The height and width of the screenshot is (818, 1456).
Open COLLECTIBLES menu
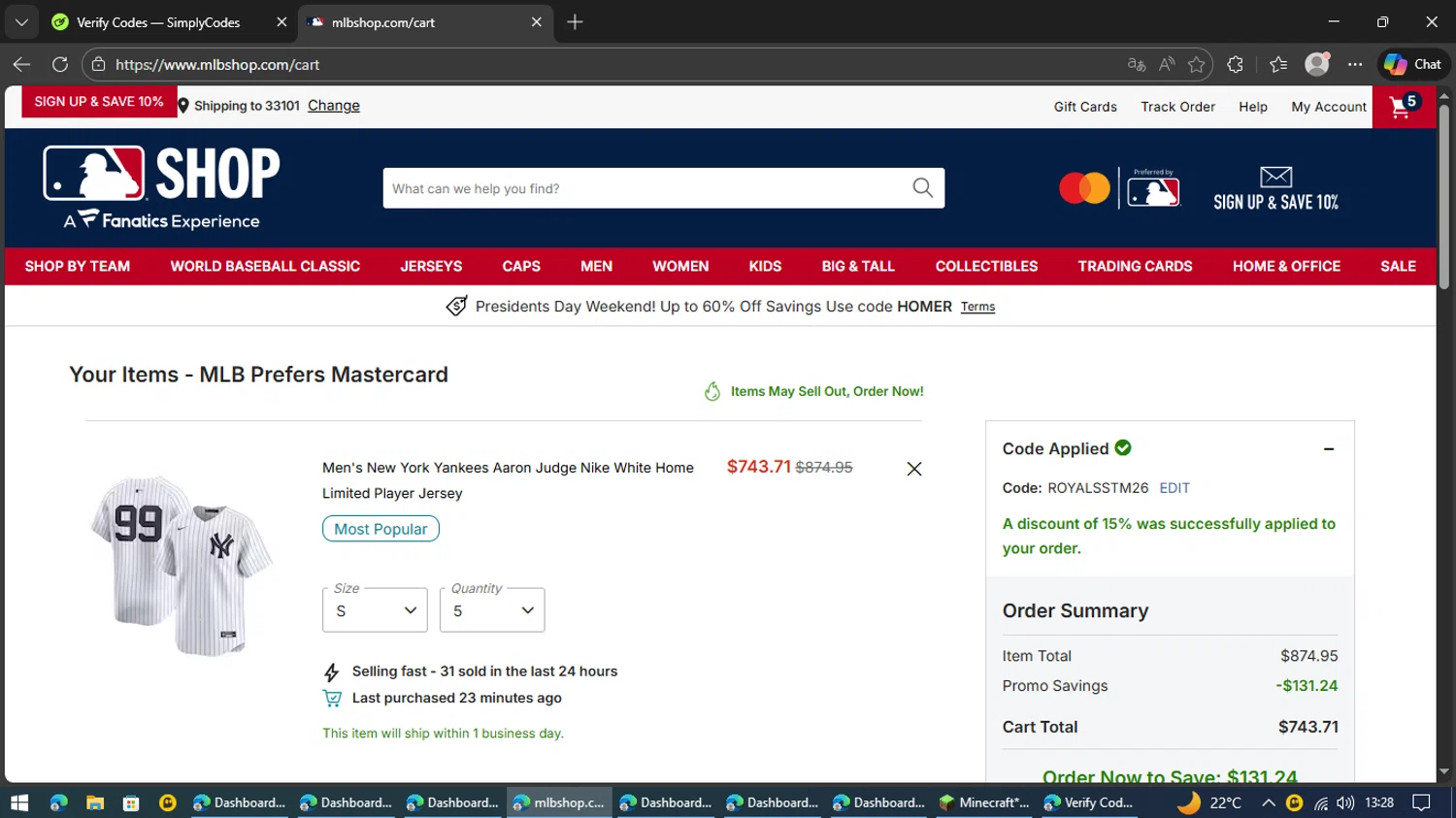click(986, 266)
